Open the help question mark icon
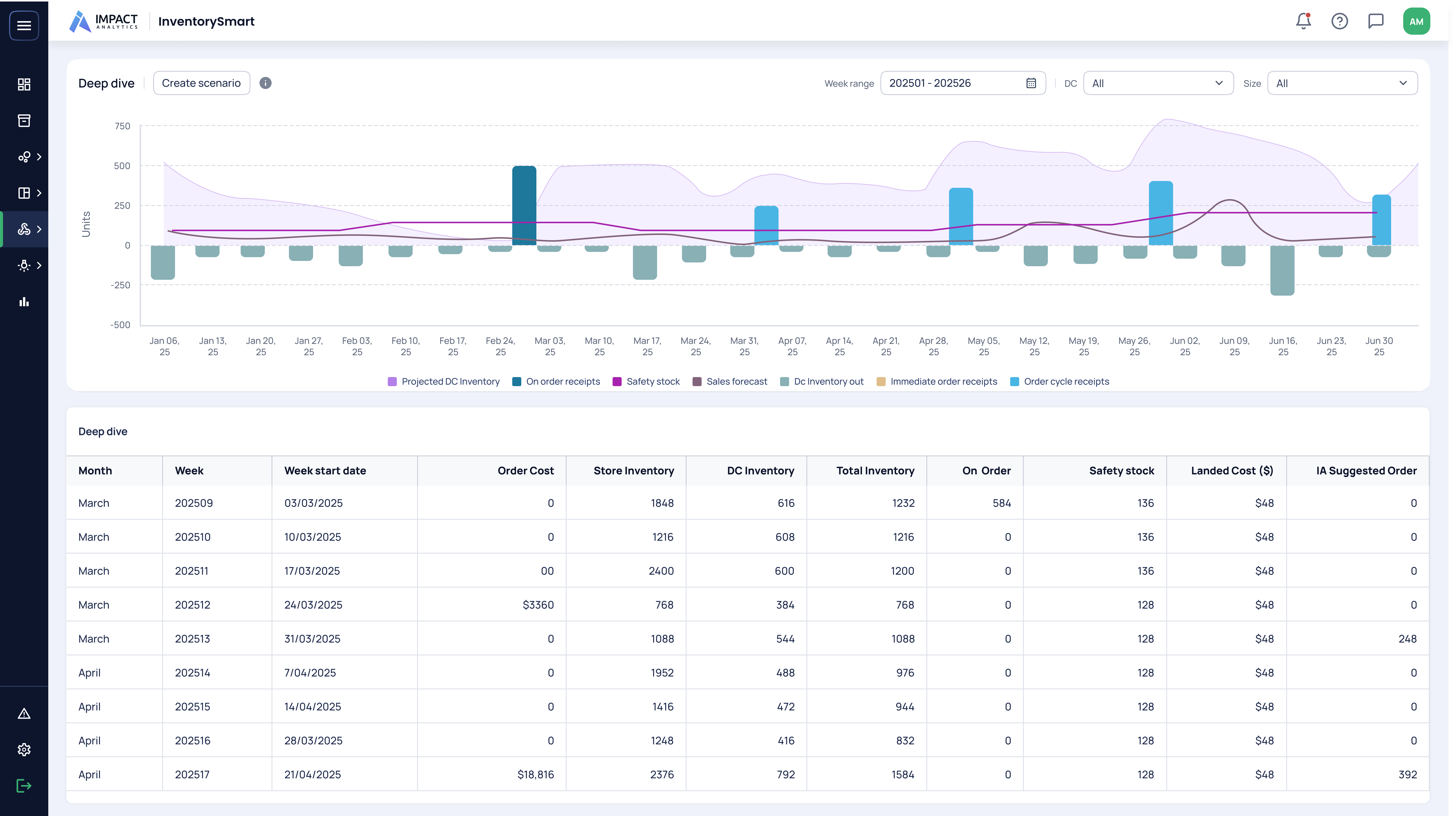The width and height of the screenshot is (1456, 816). [x=1340, y=21]
